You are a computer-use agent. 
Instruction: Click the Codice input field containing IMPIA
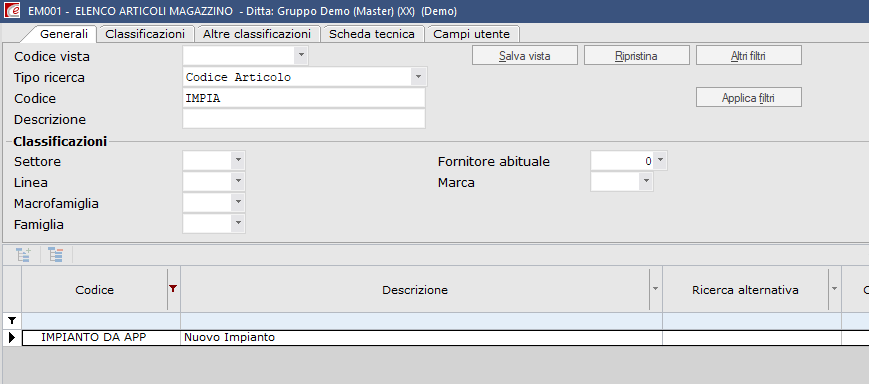click(304, 98)
